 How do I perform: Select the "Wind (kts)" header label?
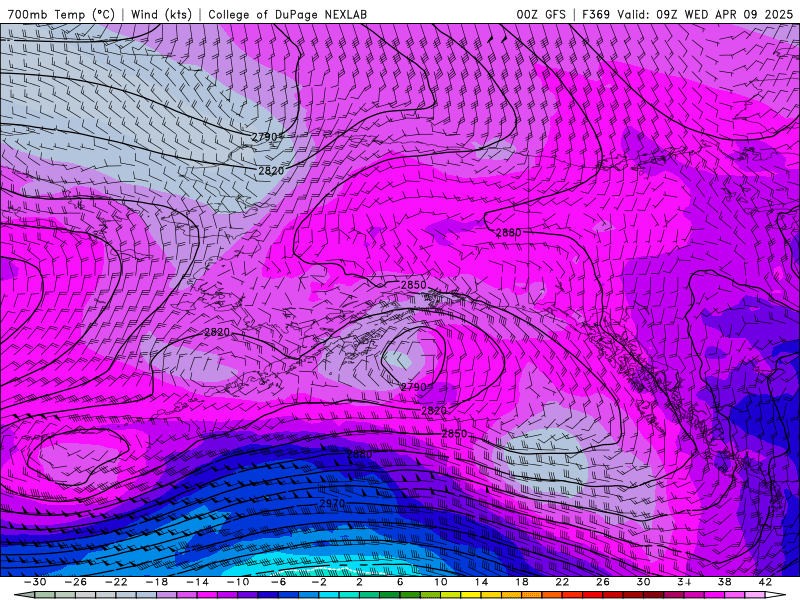click(161, 14)
